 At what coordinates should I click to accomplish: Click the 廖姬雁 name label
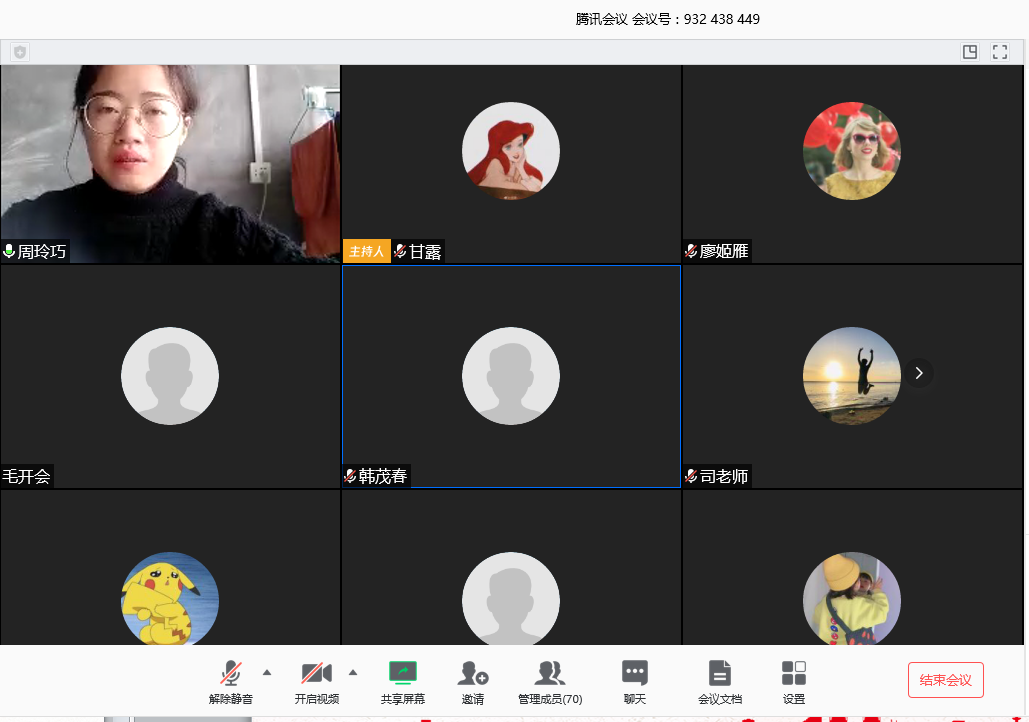coord(724,251)
